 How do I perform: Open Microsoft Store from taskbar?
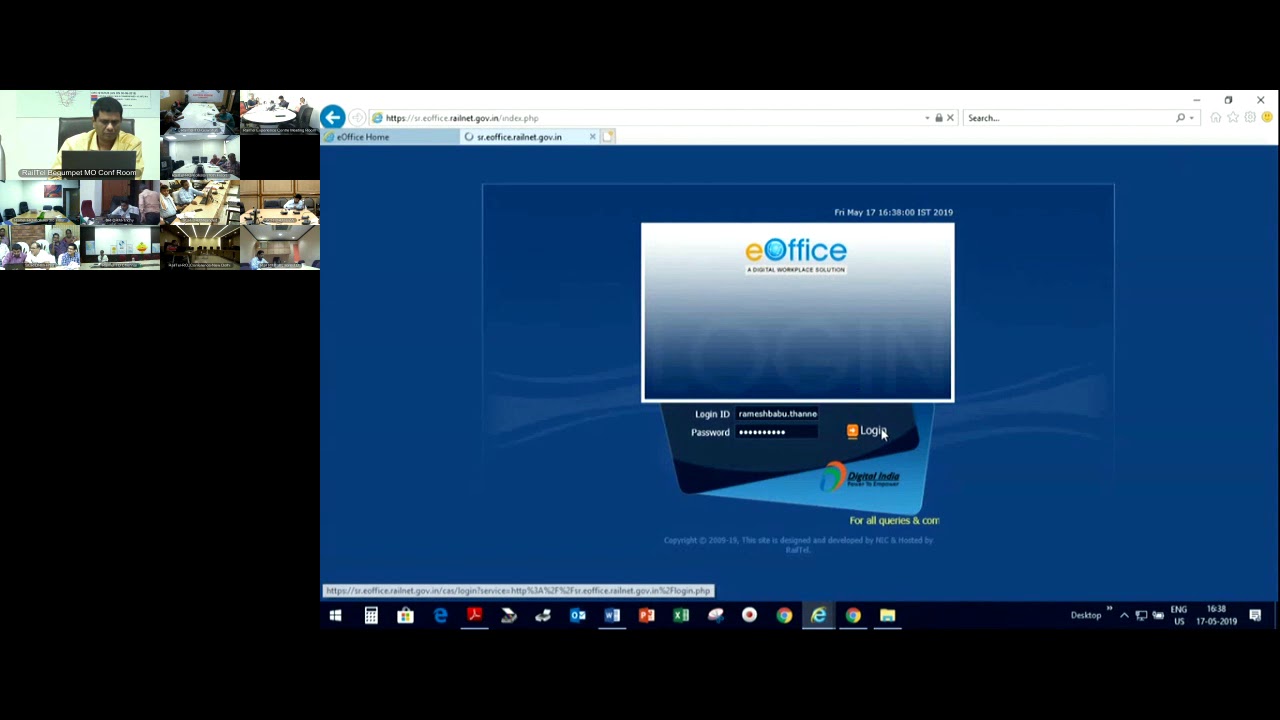(x=405, y=615)
